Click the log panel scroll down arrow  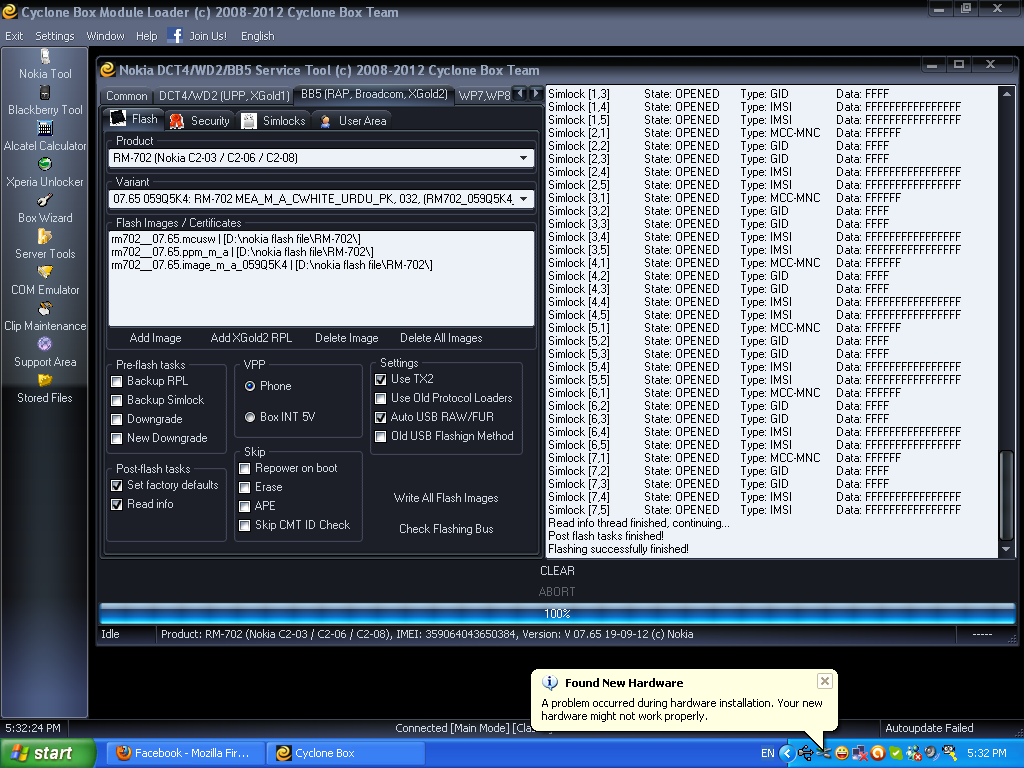(x=1006, y=550)
